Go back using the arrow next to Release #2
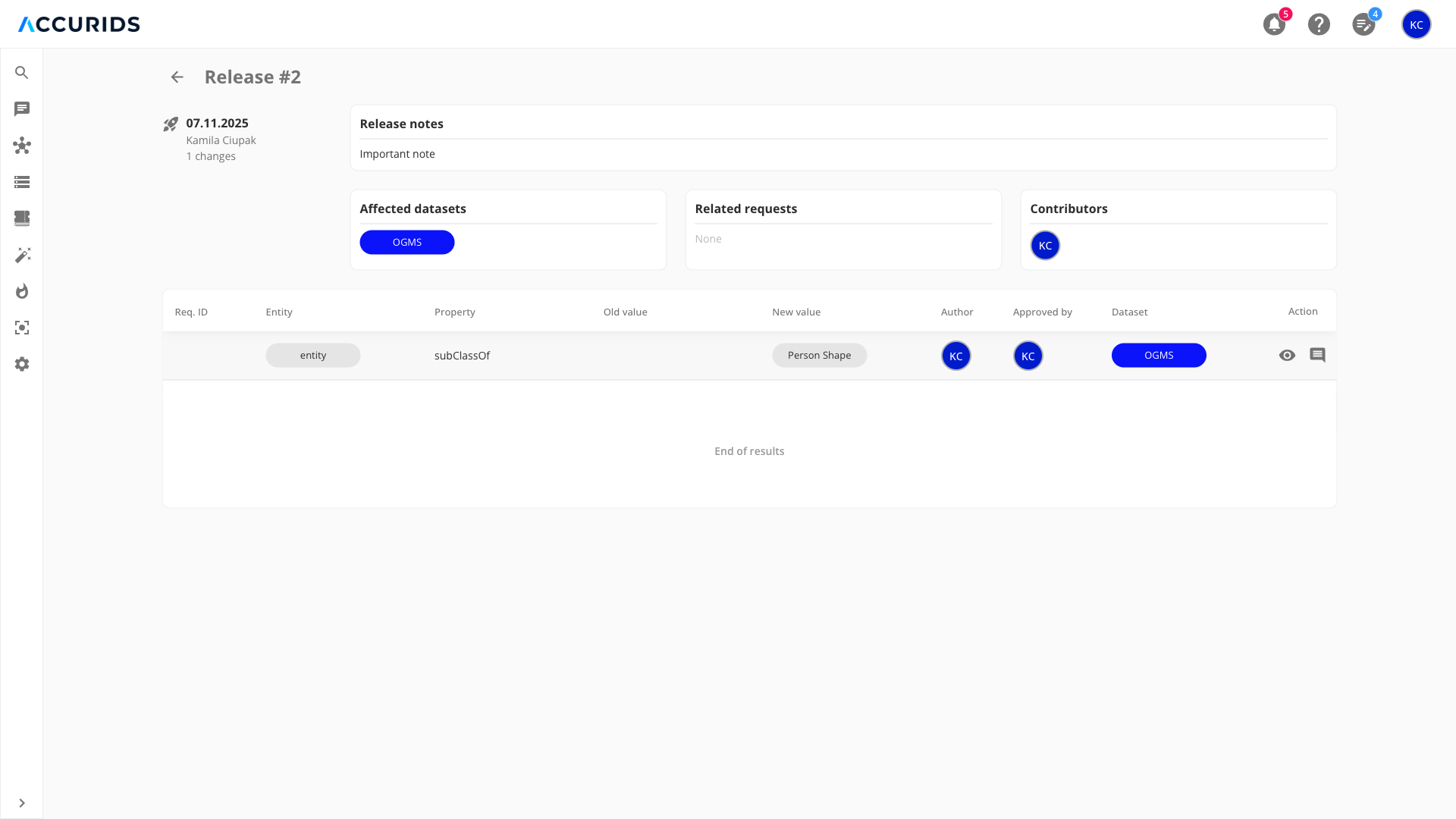Image resolution: width=1456 pixels, height=819 pixels. click(x=177, y=77)
